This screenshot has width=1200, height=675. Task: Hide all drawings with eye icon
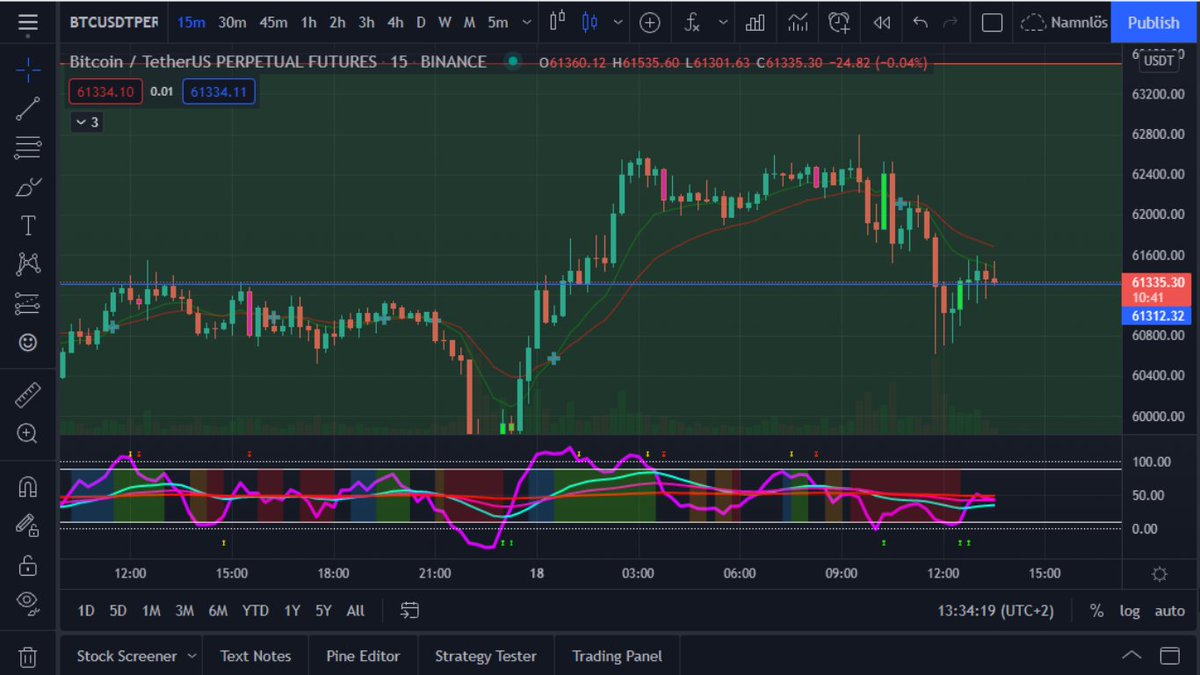28,603
